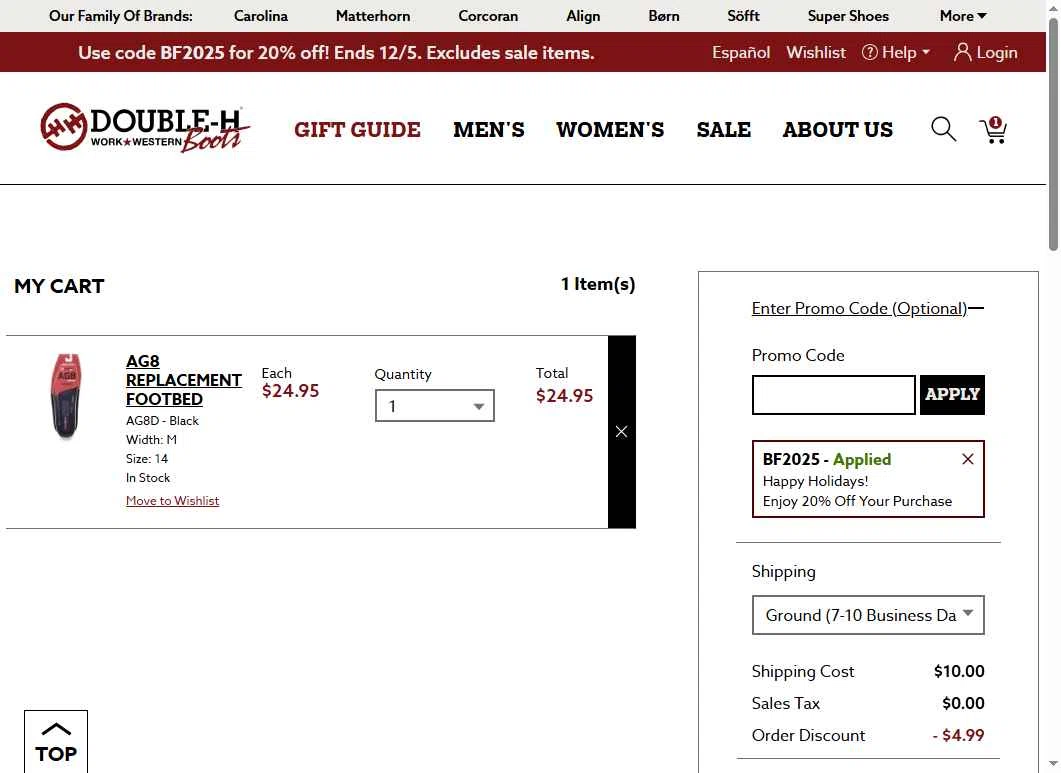
Task: Open the ABOUT US menu
Action: (x=838, y=129)
